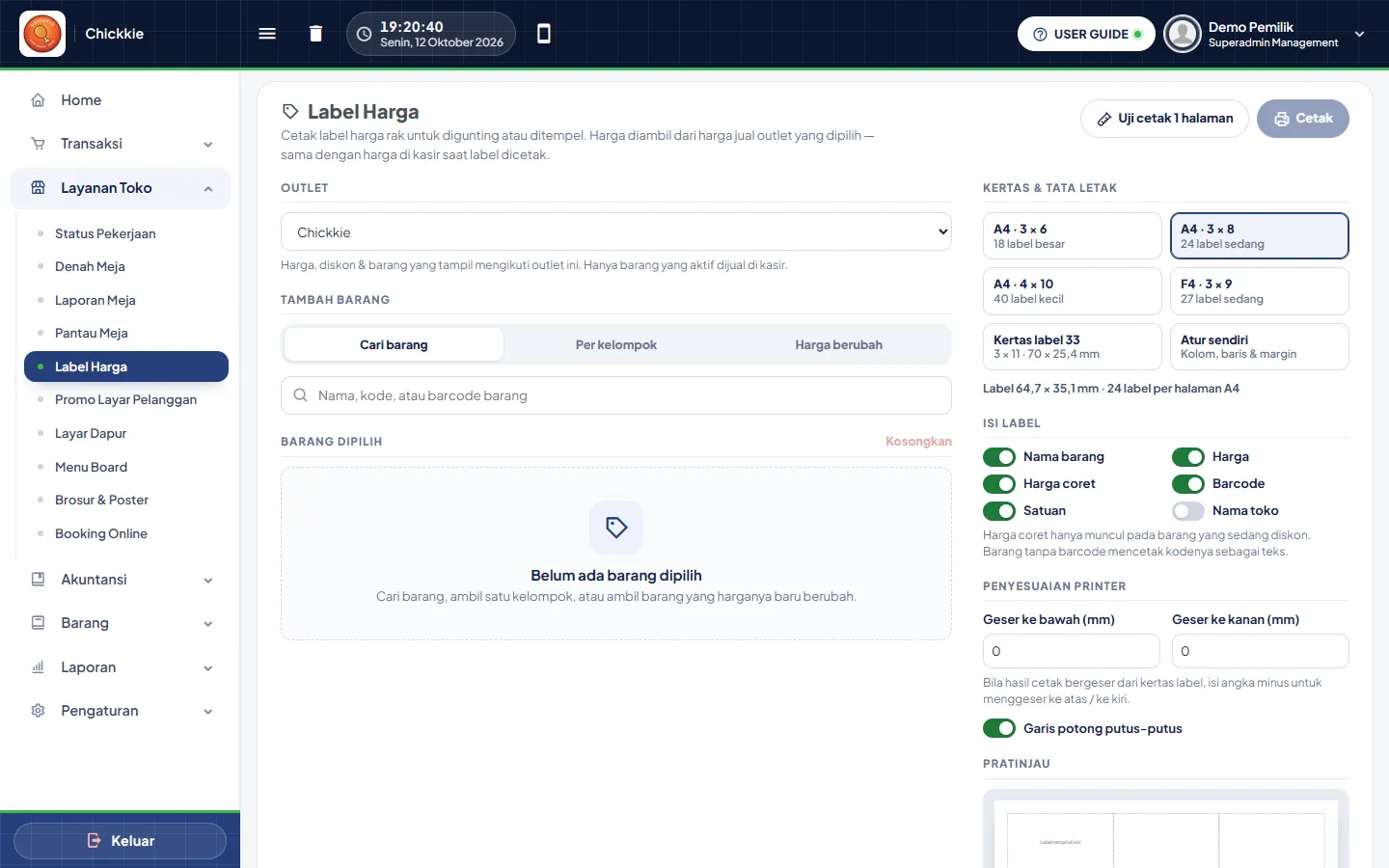Click the Kosongkan link
The image size is (1389, 868).
point(918,441)
